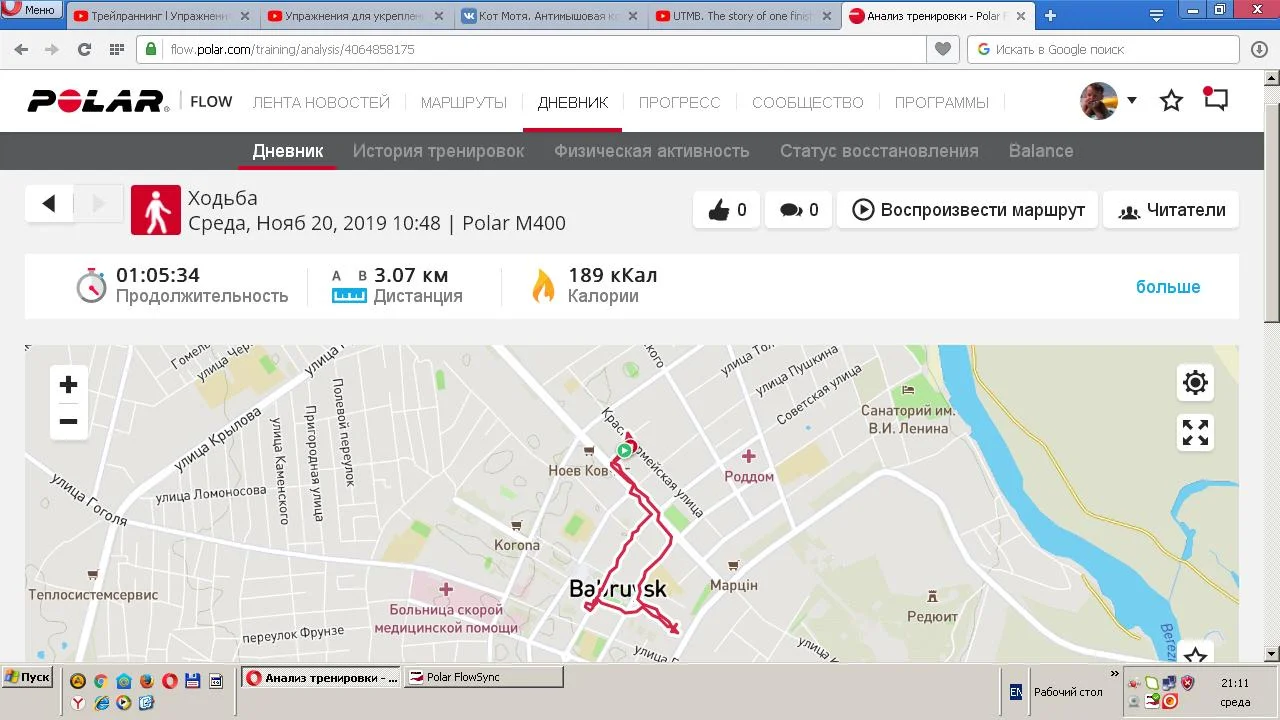Zoom out on the map
1280x720 pixels.
(69, 422)
